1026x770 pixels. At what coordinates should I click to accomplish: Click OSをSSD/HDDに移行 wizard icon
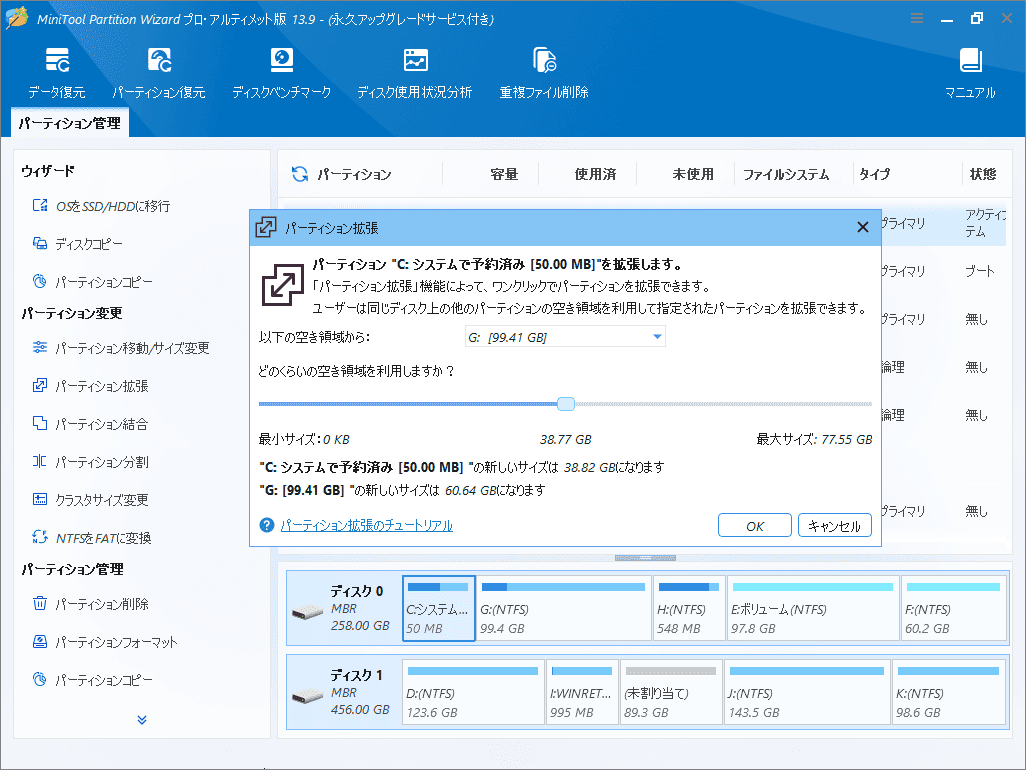(40, 205)
